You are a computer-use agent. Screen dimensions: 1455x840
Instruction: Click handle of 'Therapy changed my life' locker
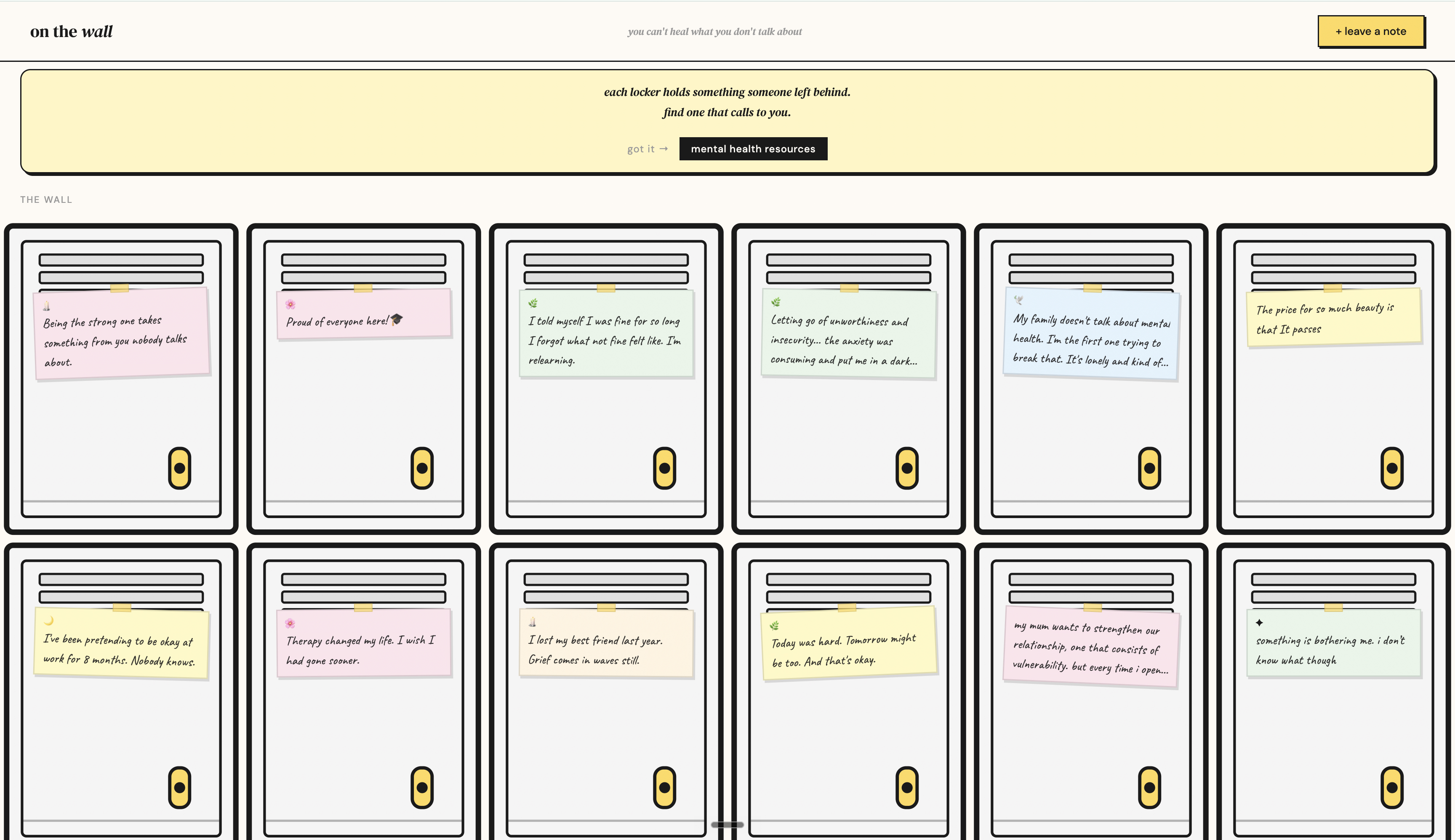tap(422, 787)
